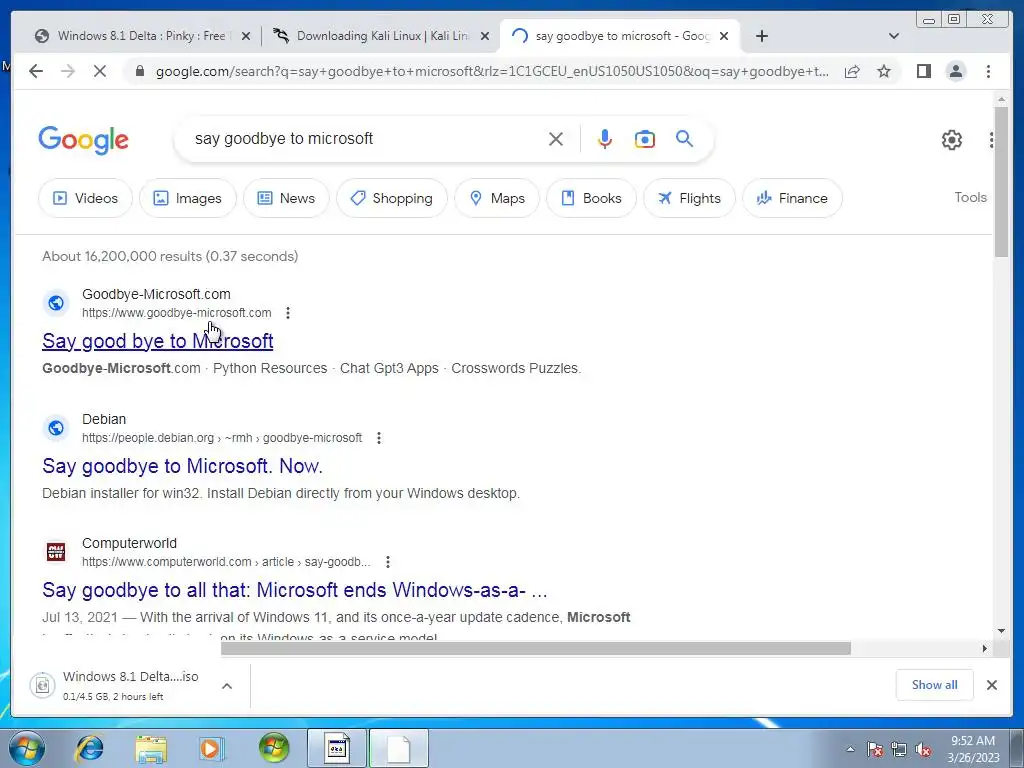Click the forward navigation arrow
The width and height of the screenshot is (1024, 768).
[x=68, y=71]
